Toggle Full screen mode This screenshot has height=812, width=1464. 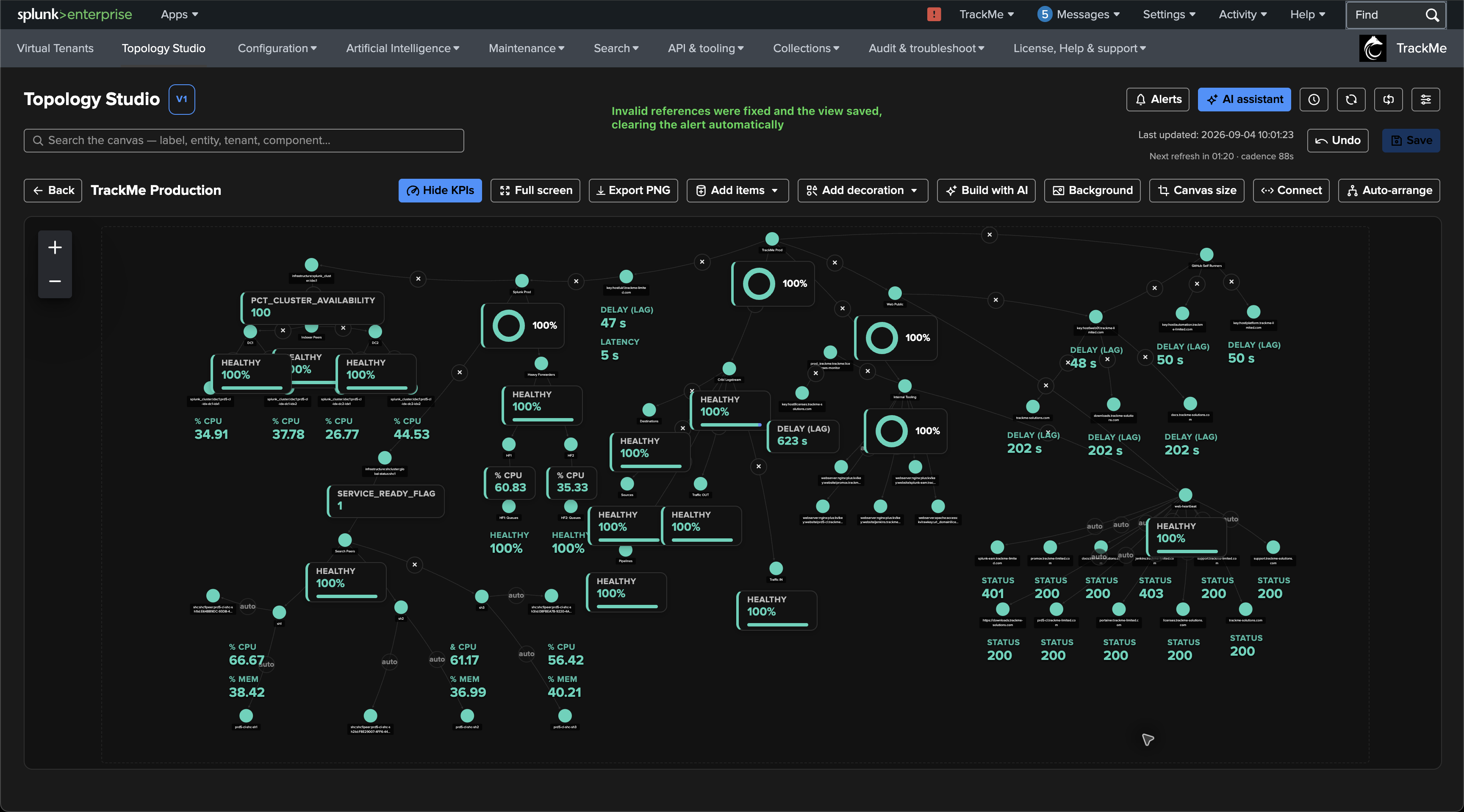[535, 190]
